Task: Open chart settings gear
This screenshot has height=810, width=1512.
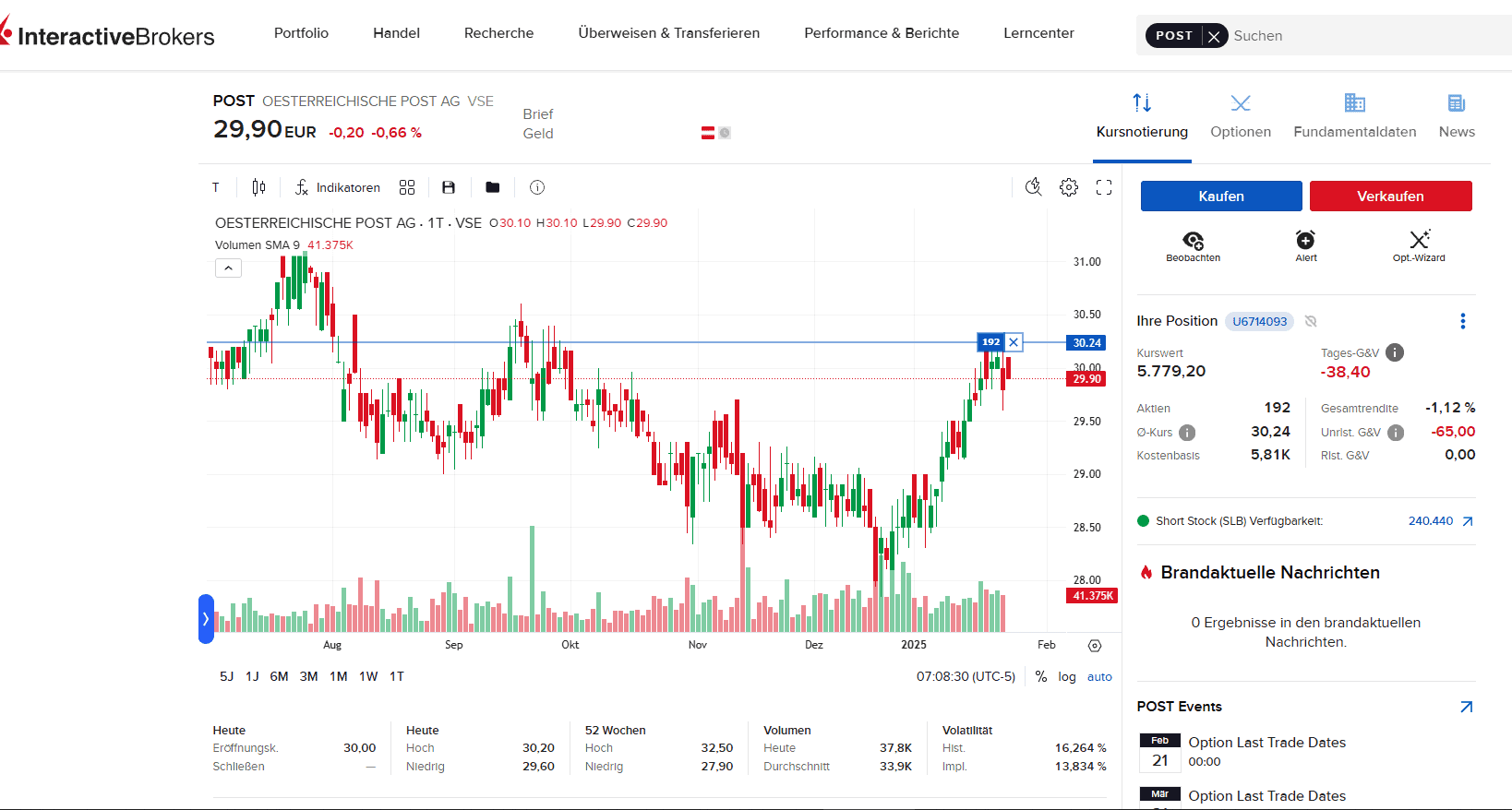Action: [1069, 187]
